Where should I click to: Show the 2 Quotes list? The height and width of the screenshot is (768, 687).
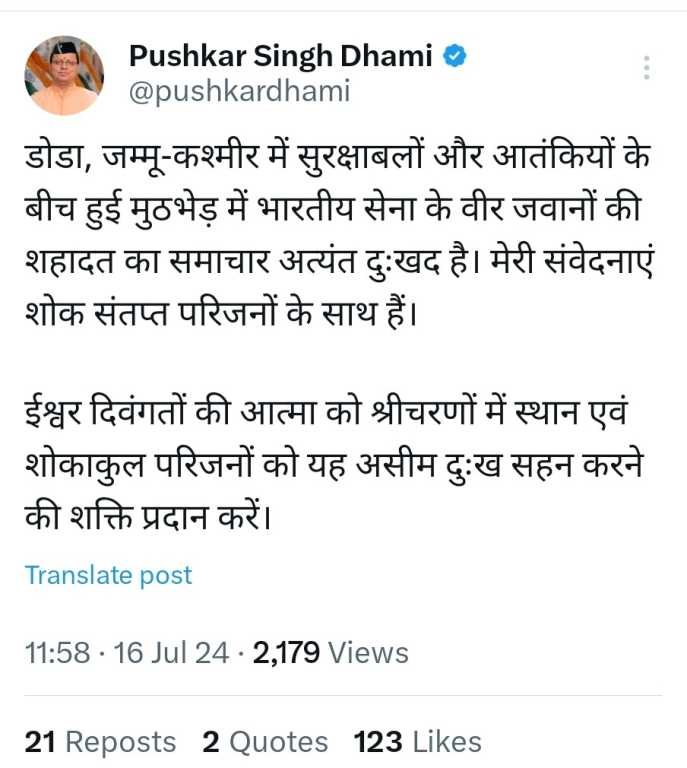[x=265, y=742]
